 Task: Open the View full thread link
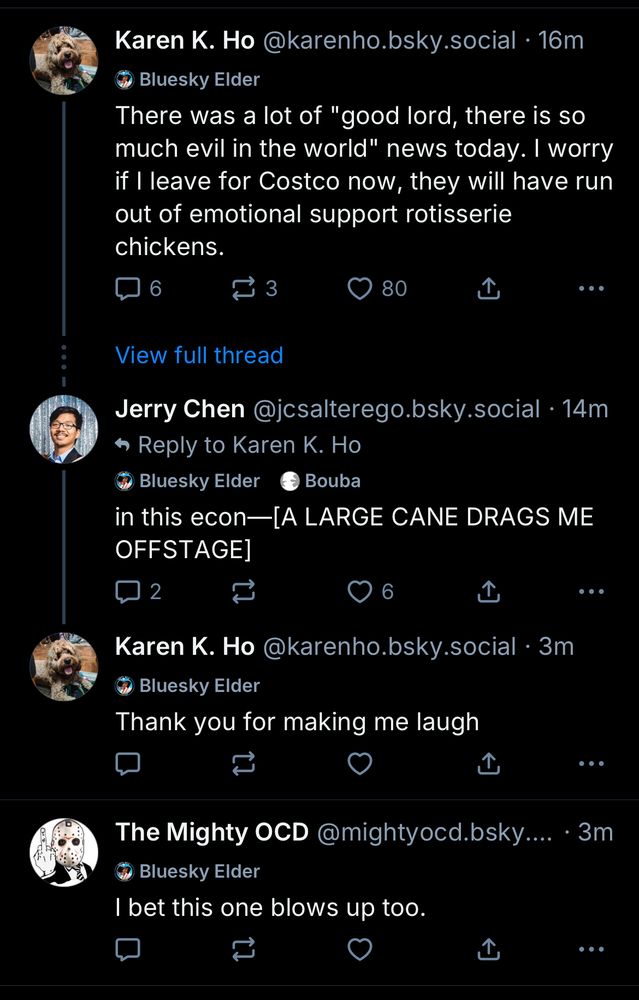199,355
